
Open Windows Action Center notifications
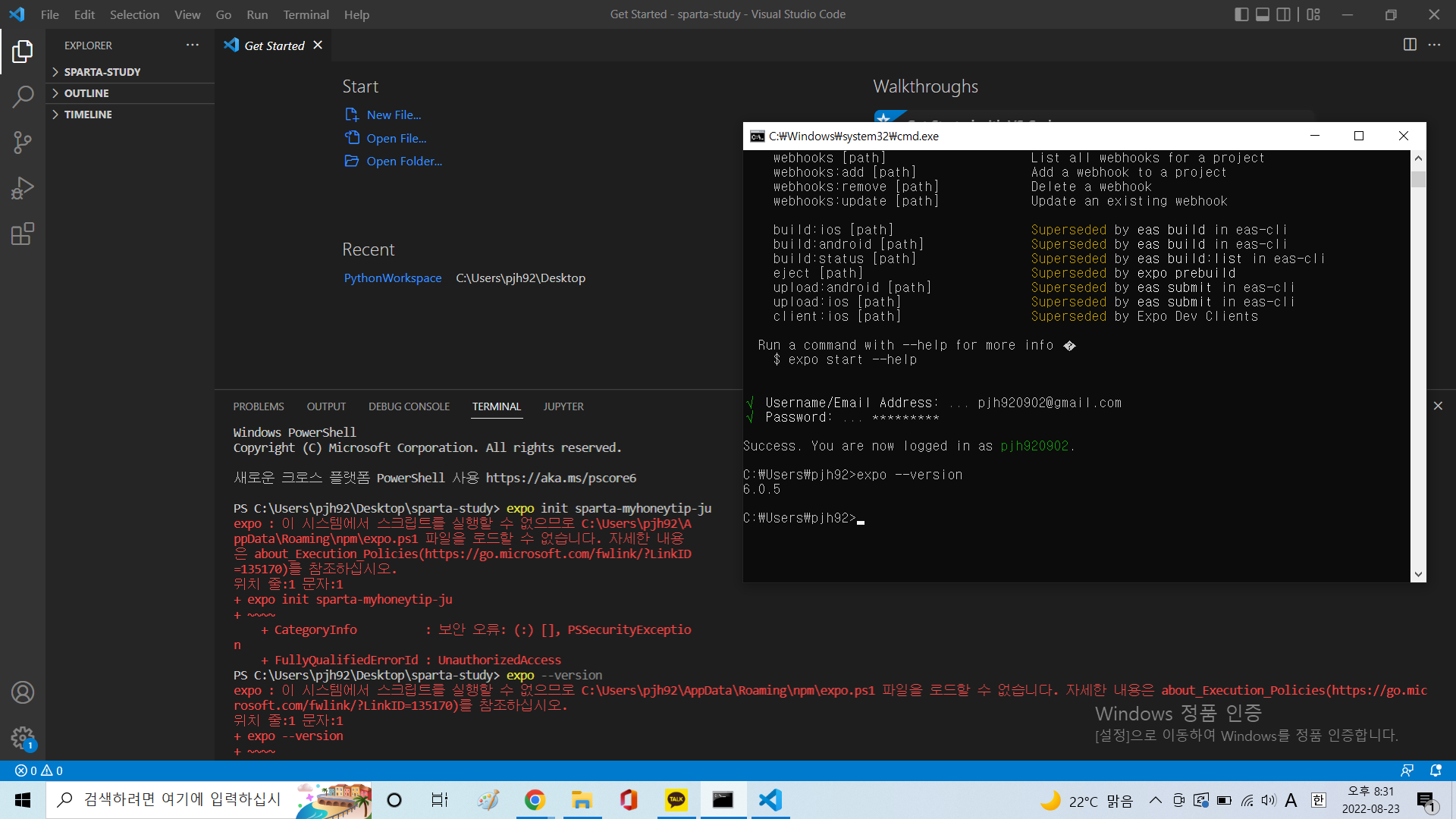click(x=1426, y=801)
